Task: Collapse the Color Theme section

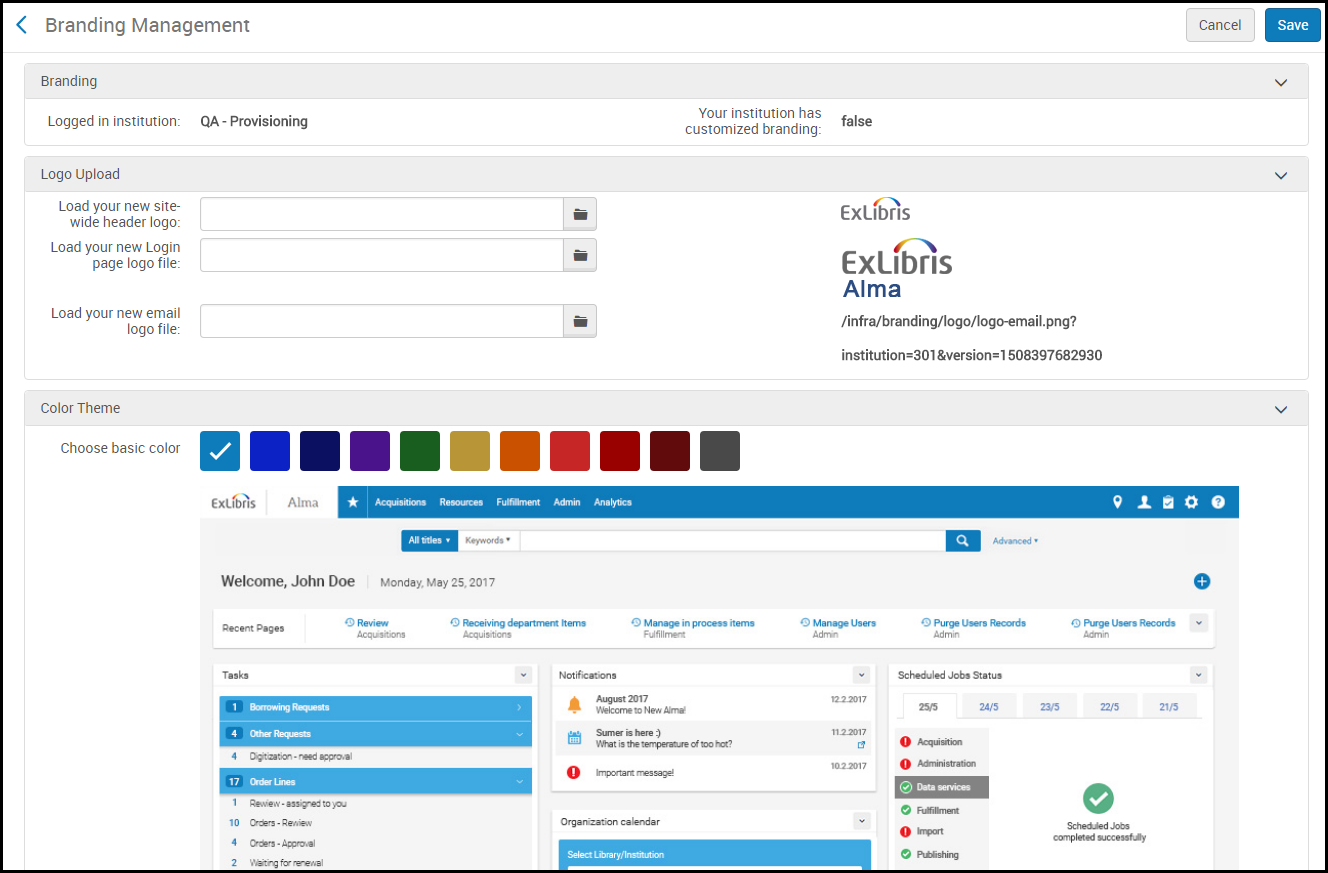Action: coord(1281,409)
